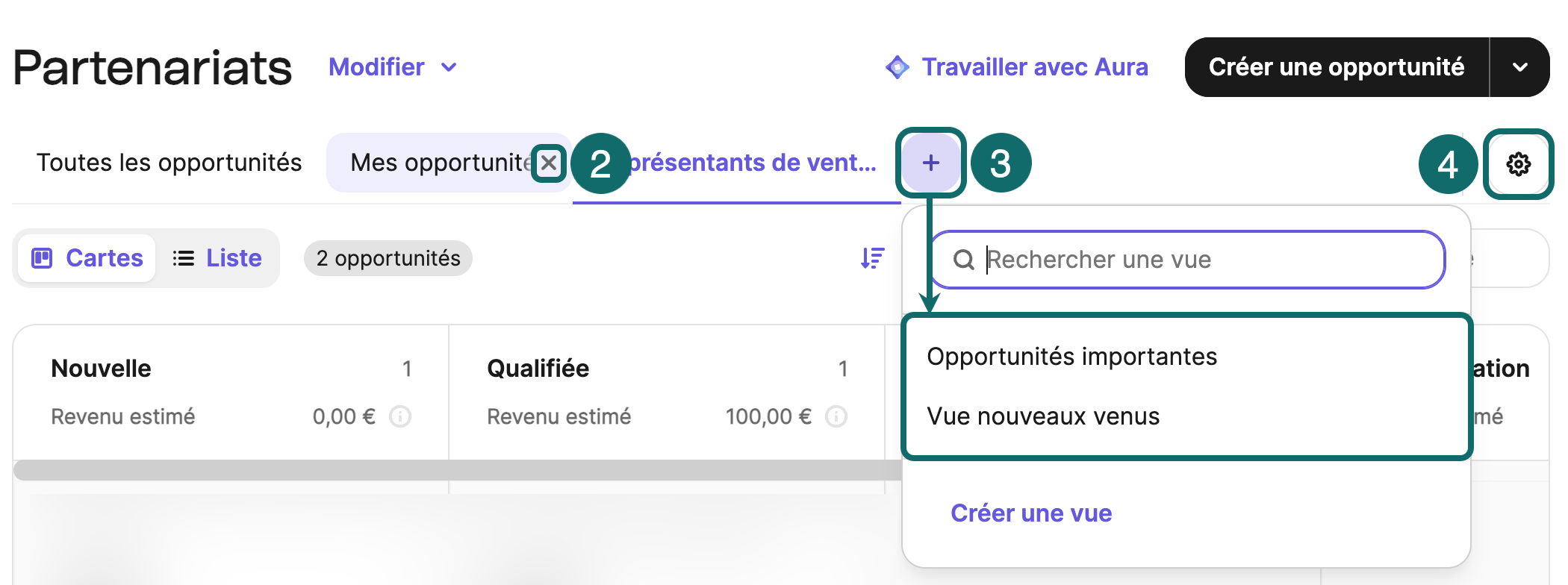This screenshot has height=585, width=1568.
Task: Click info icon next to 0,00 €
Action: (x=401, y=416)
